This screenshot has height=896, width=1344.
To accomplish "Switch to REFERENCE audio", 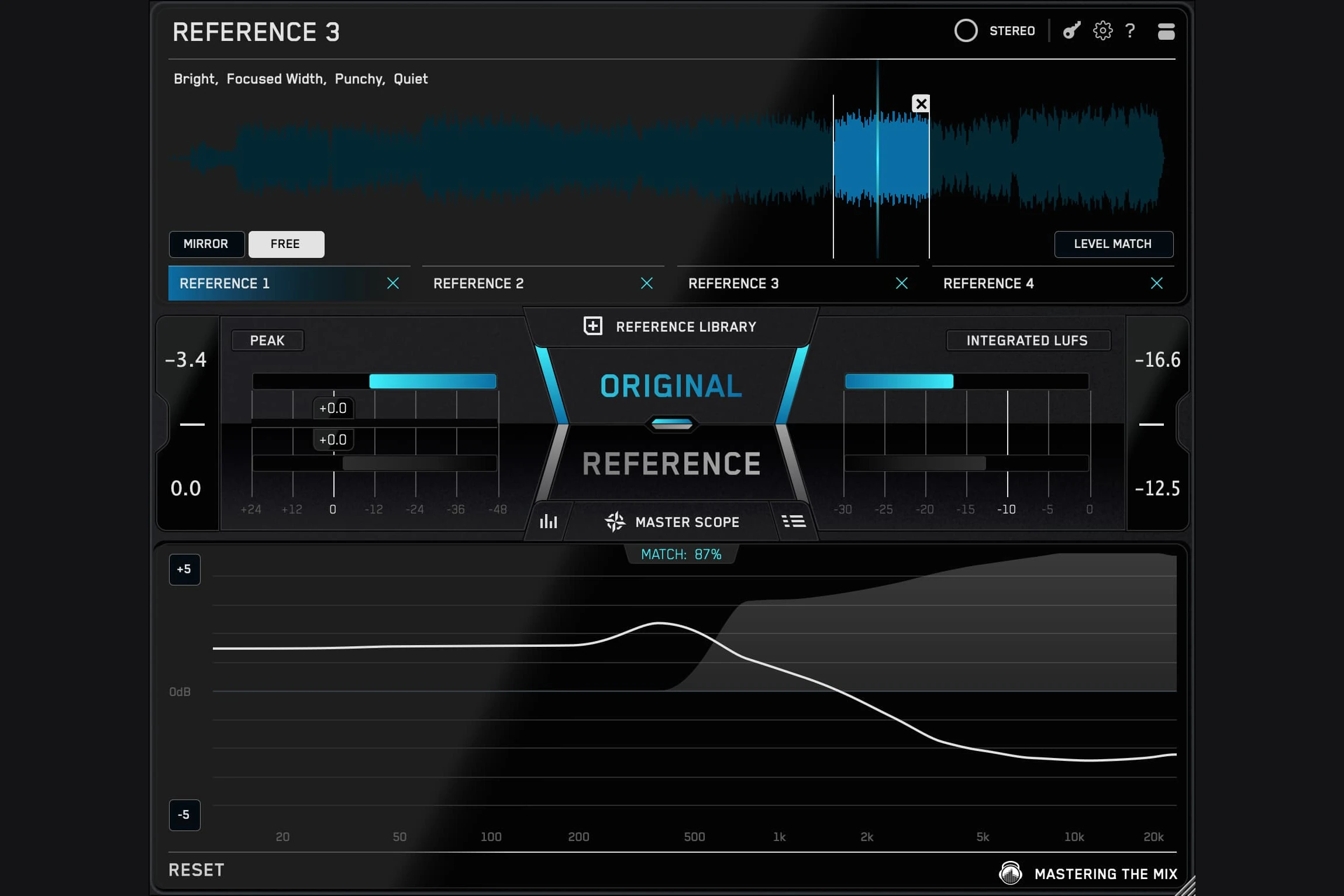I will tap(671, 464).
